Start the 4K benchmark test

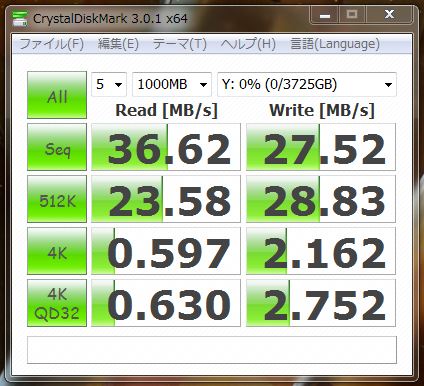[x=57, y=251]
